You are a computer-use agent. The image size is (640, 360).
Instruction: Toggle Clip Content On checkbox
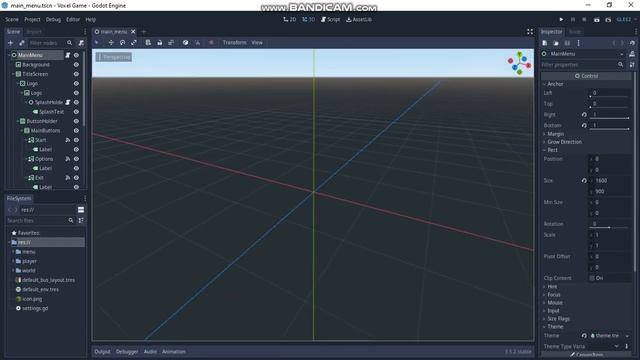coord(592,278)
